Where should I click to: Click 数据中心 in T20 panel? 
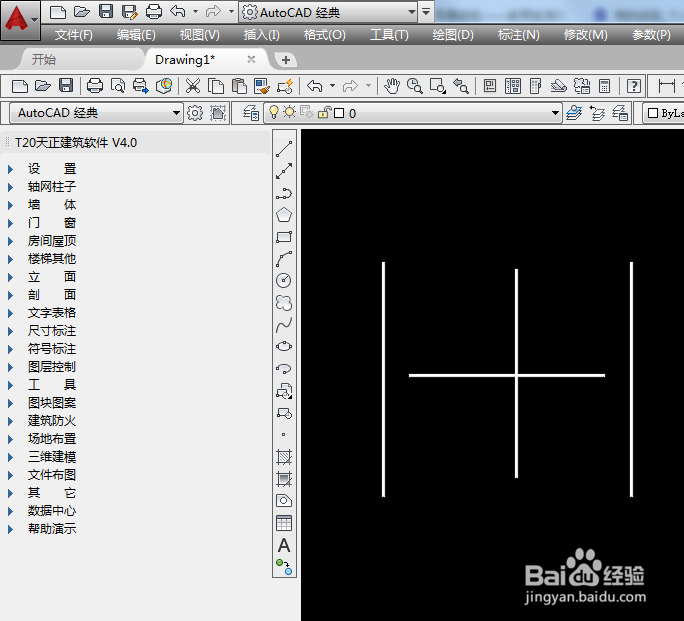pyautogui.click(x=52, y=511)
